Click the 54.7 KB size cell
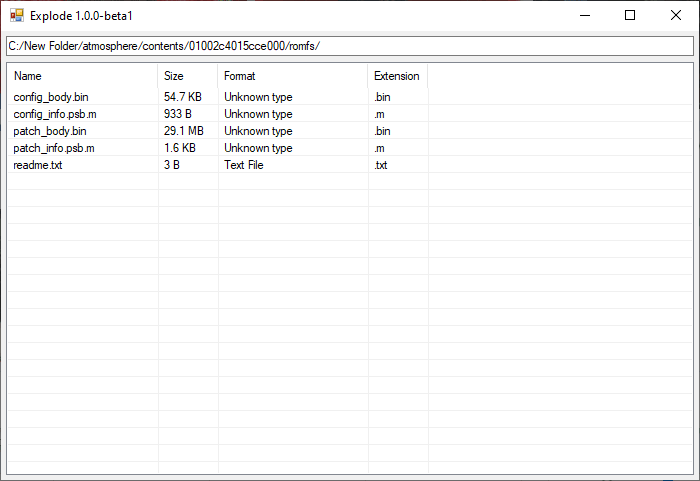 pyautogui.click(x=182, y=97)
